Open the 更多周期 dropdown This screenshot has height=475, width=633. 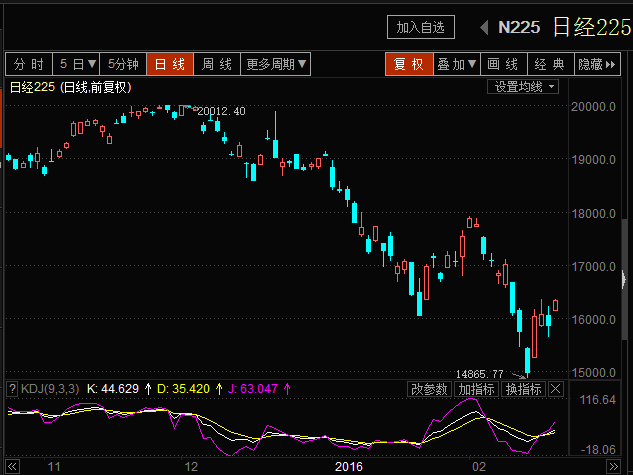[276, 64]
